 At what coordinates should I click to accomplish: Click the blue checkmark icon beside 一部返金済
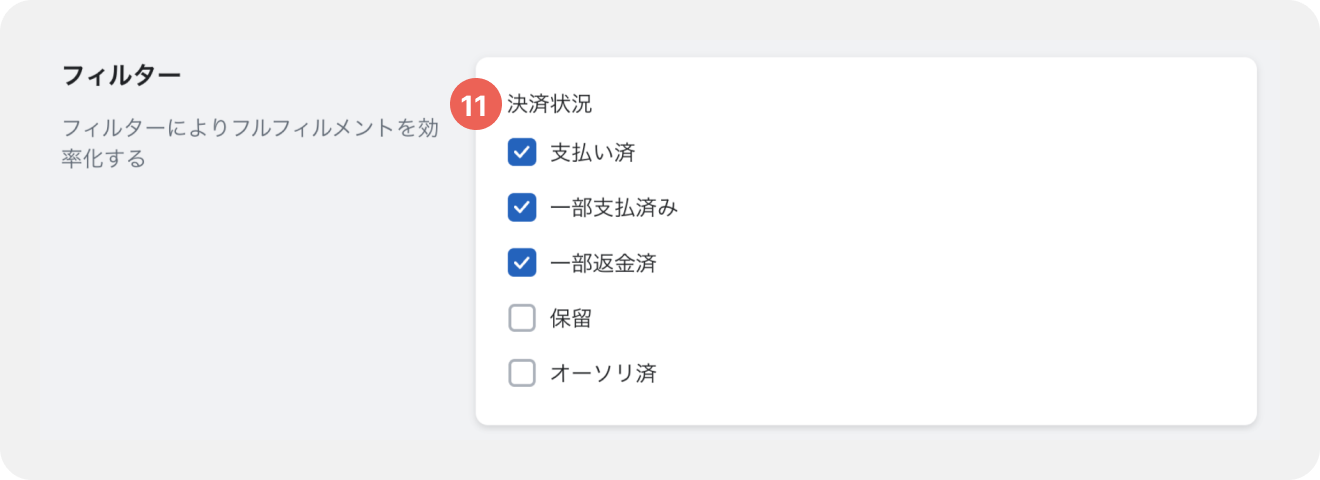coord(522,263)
